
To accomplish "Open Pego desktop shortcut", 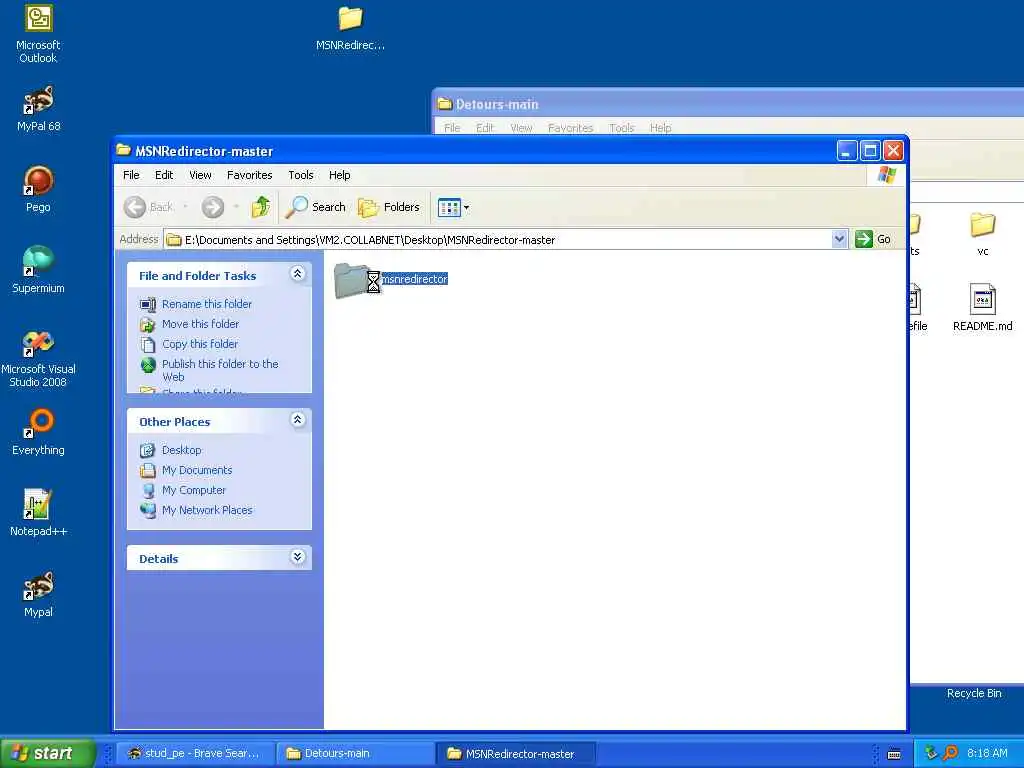I will [x=38, y=189].
